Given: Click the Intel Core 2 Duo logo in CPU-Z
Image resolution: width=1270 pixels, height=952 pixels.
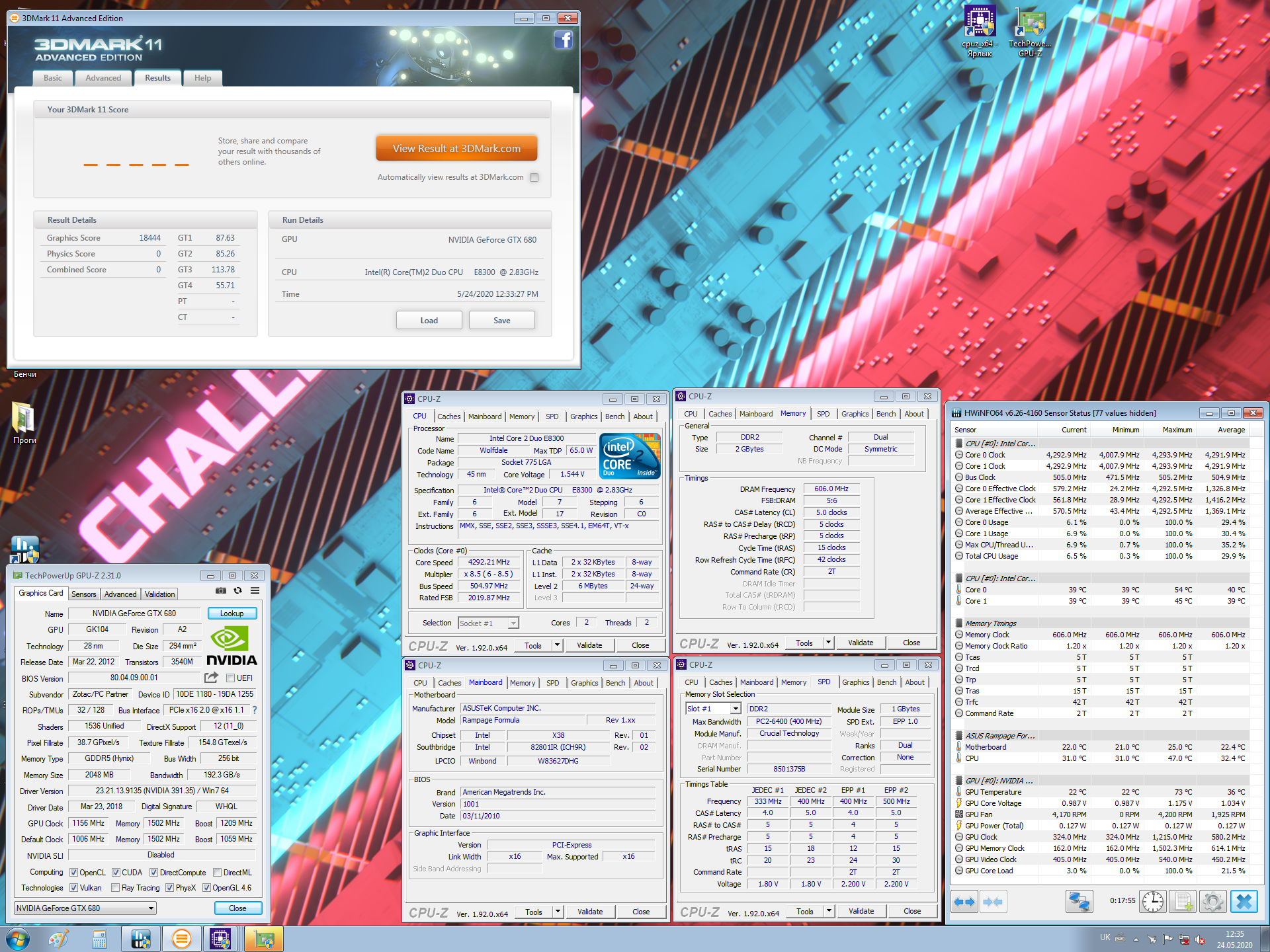Looking at the screenshot, I should coord(630,456).
